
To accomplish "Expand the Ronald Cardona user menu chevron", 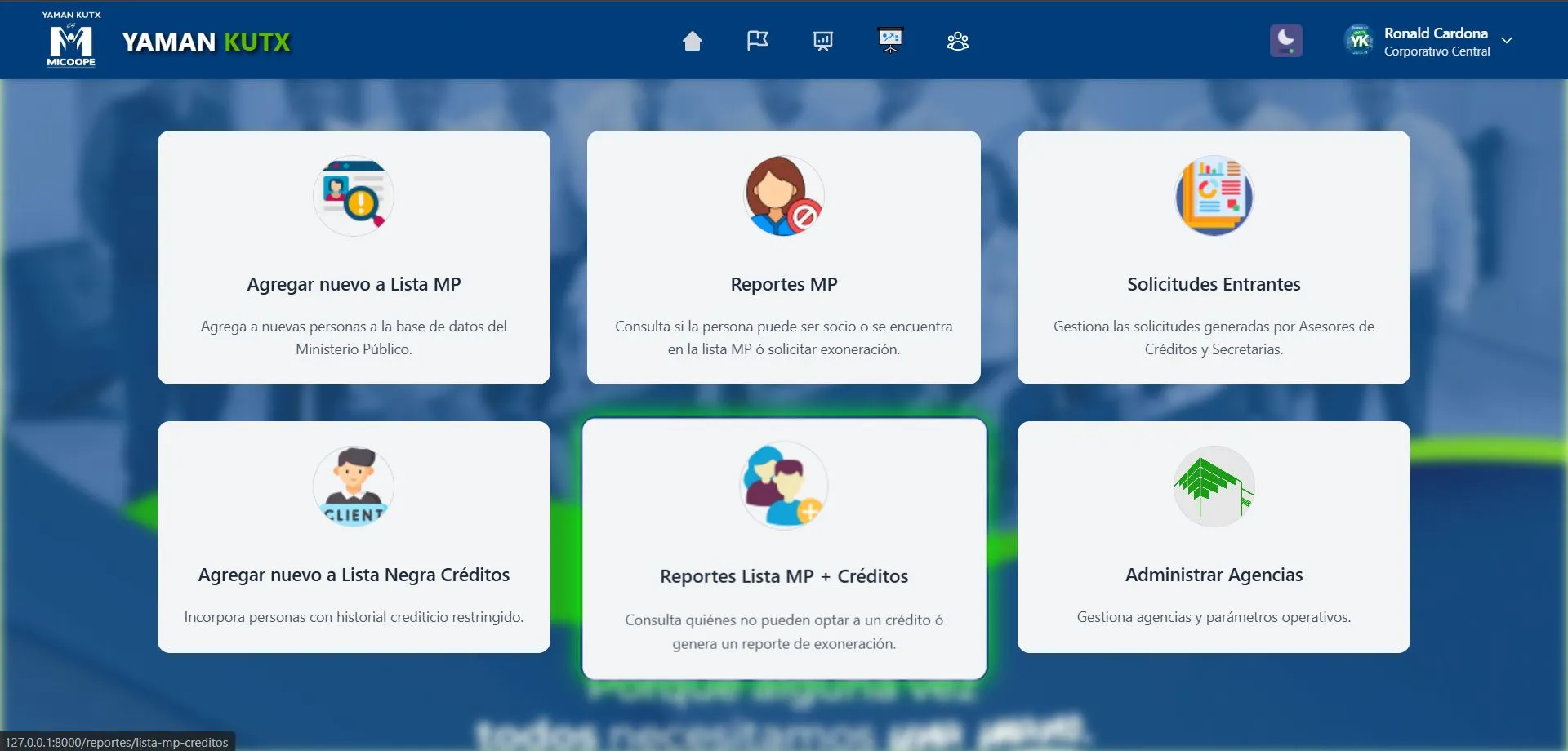I will [1507, 41].
